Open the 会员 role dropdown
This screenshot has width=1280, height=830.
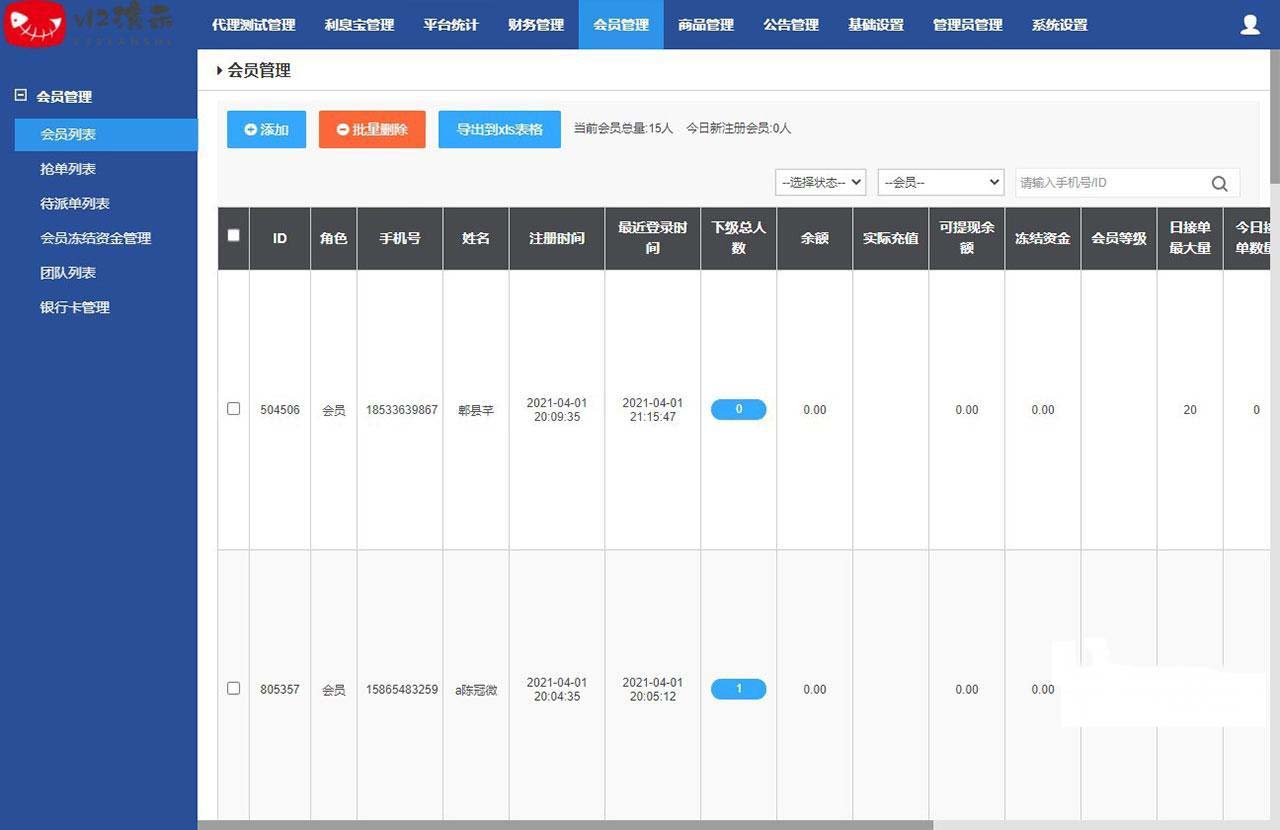tap(940, 182)
